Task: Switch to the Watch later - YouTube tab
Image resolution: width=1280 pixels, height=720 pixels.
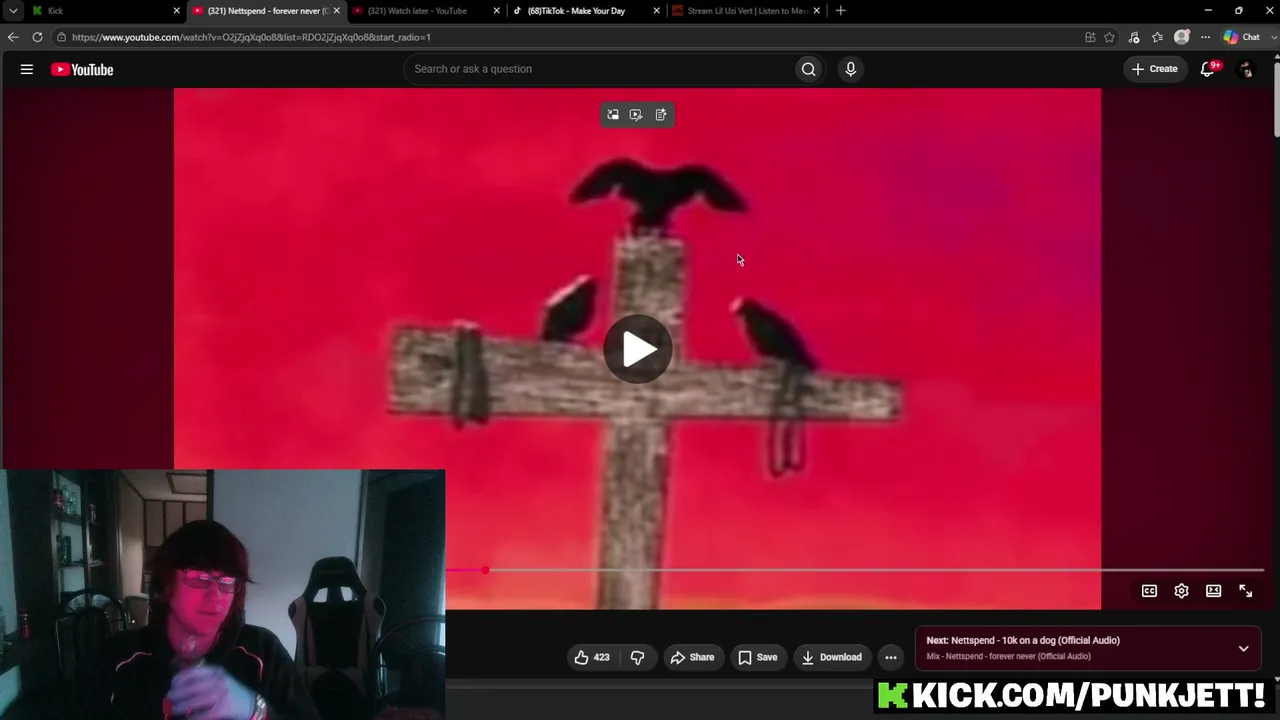Action: pyautogui.click(x=425, y=11)
